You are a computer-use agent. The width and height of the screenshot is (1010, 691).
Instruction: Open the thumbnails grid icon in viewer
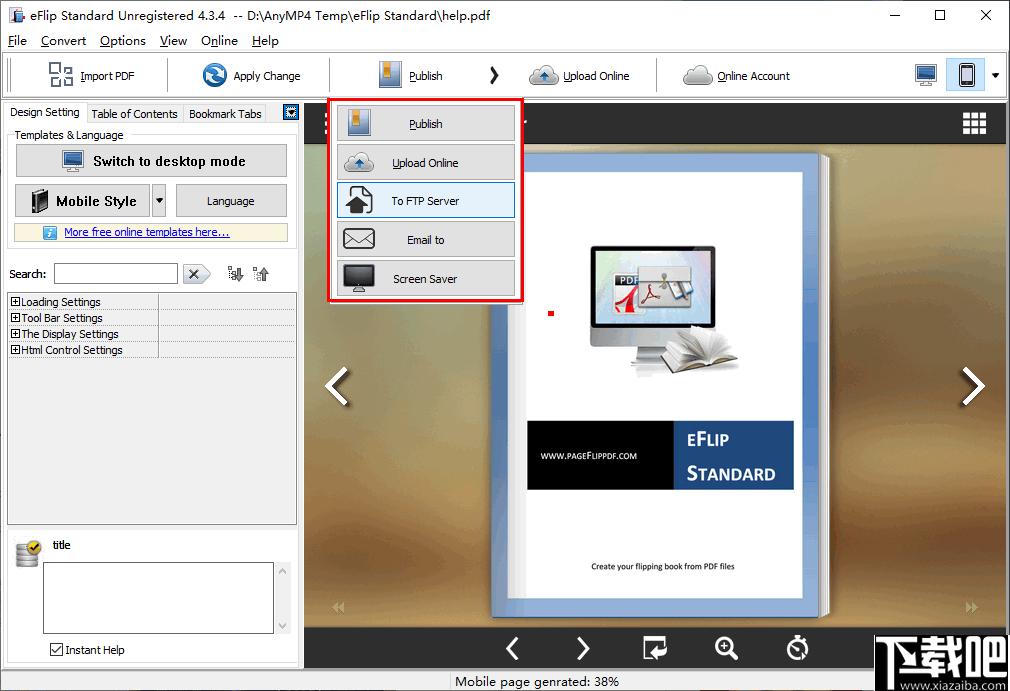pos(974,123)
